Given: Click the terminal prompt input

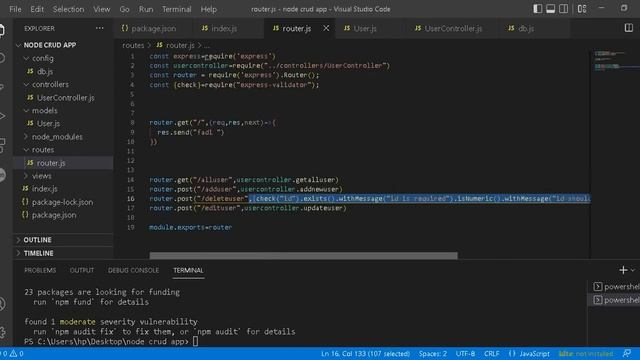Looking at the screenshot, I should pos(196,341).
